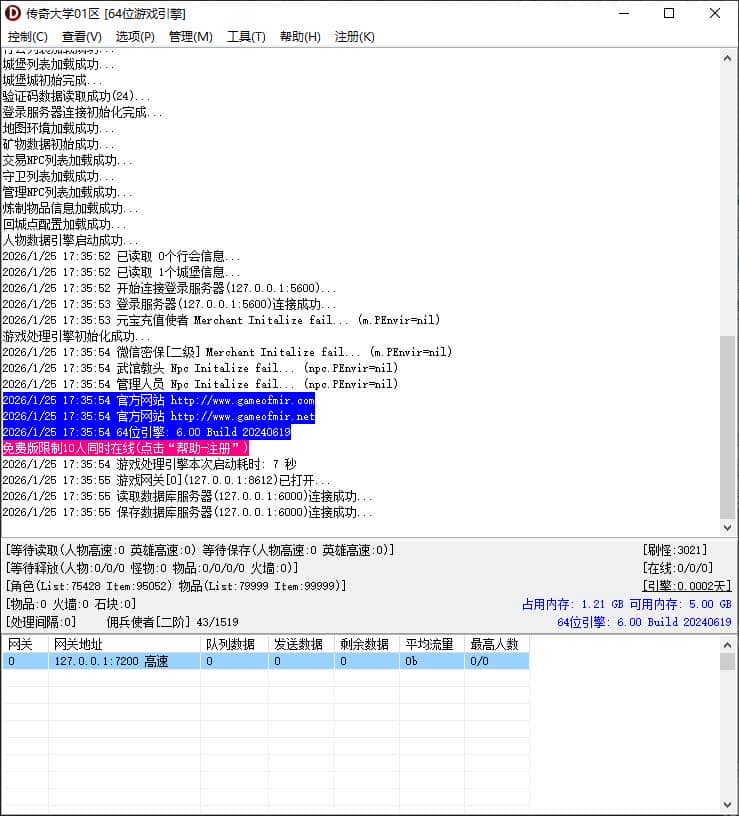The width and height of the screenshot is (739, 816).
Task: Click log line 游戏网关[0](127.0.0.1:8612)已打开
Action: pyautogui.click(x=166, y=480)
